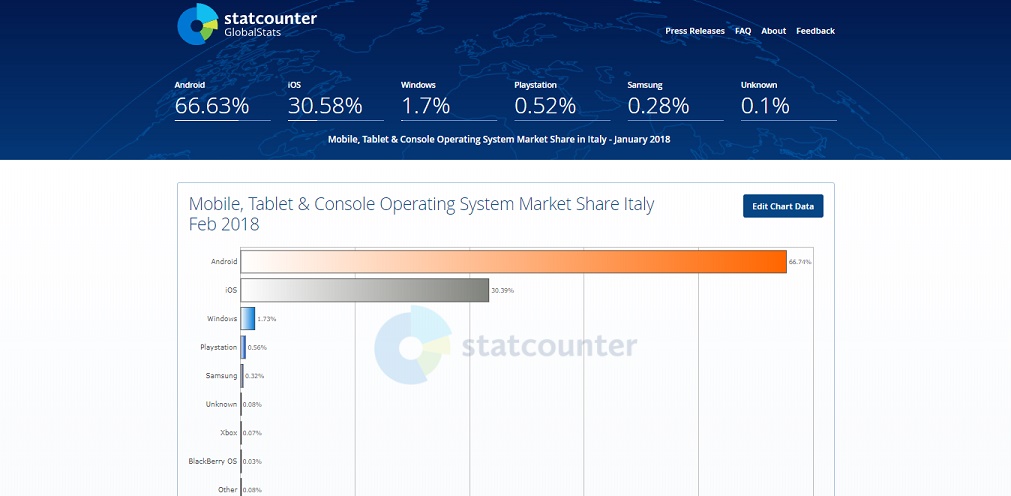Click the Windows axis label in chart

click(x=222, y=319)
